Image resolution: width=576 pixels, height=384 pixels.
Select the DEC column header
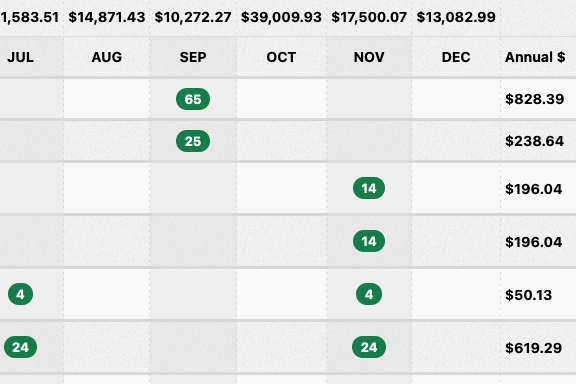point(456,57)
